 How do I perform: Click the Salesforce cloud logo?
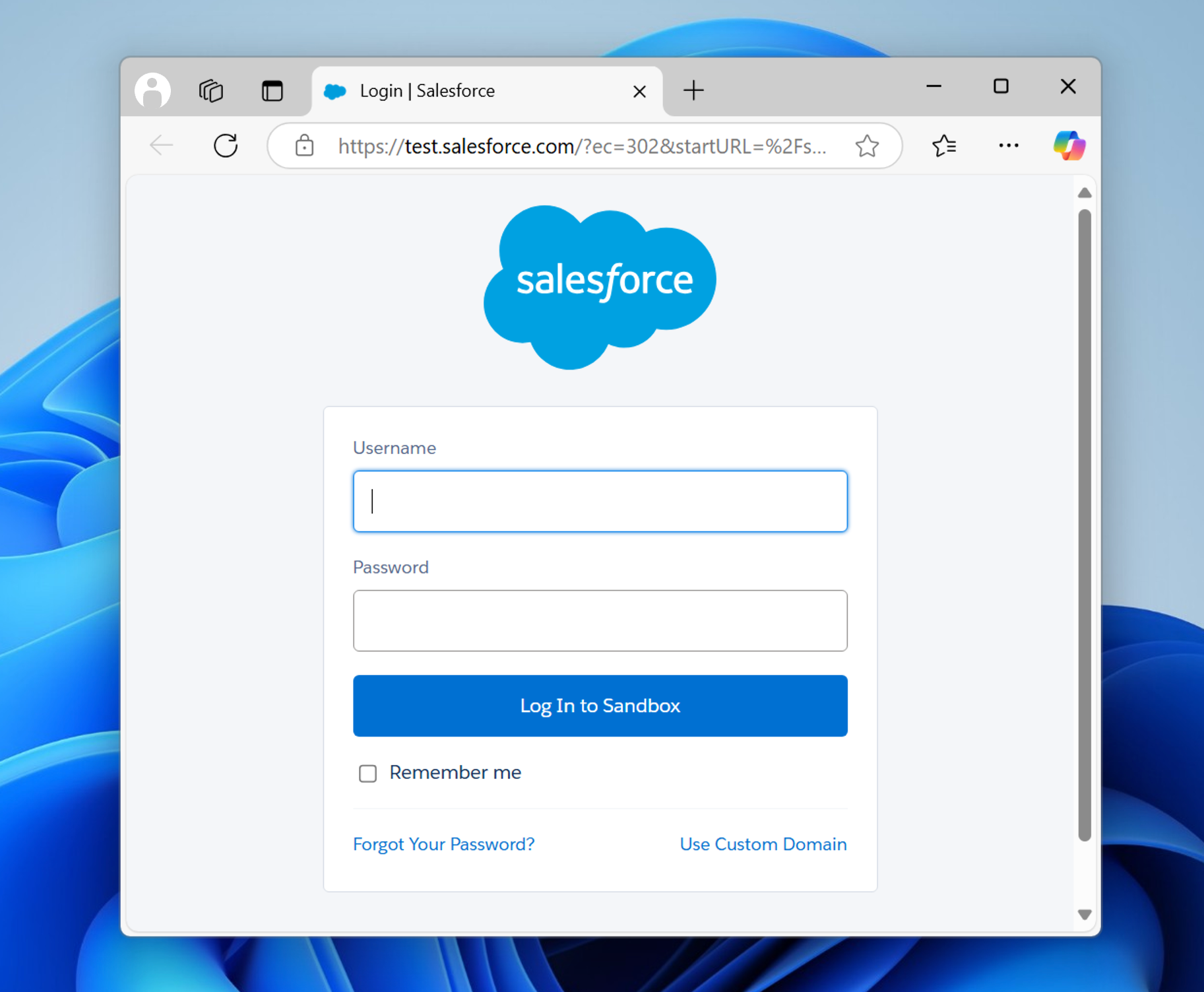(x=600, y=286)
